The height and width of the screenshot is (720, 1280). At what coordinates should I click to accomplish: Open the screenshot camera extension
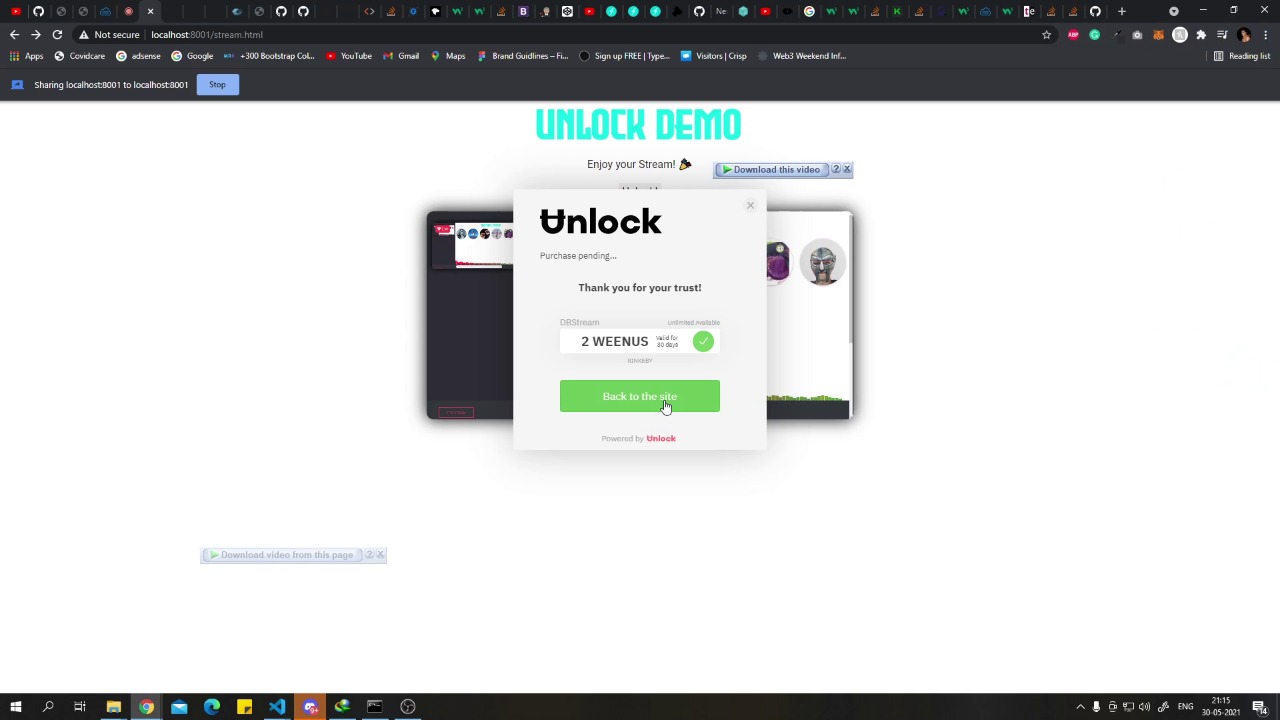(x=1137, y=35)
